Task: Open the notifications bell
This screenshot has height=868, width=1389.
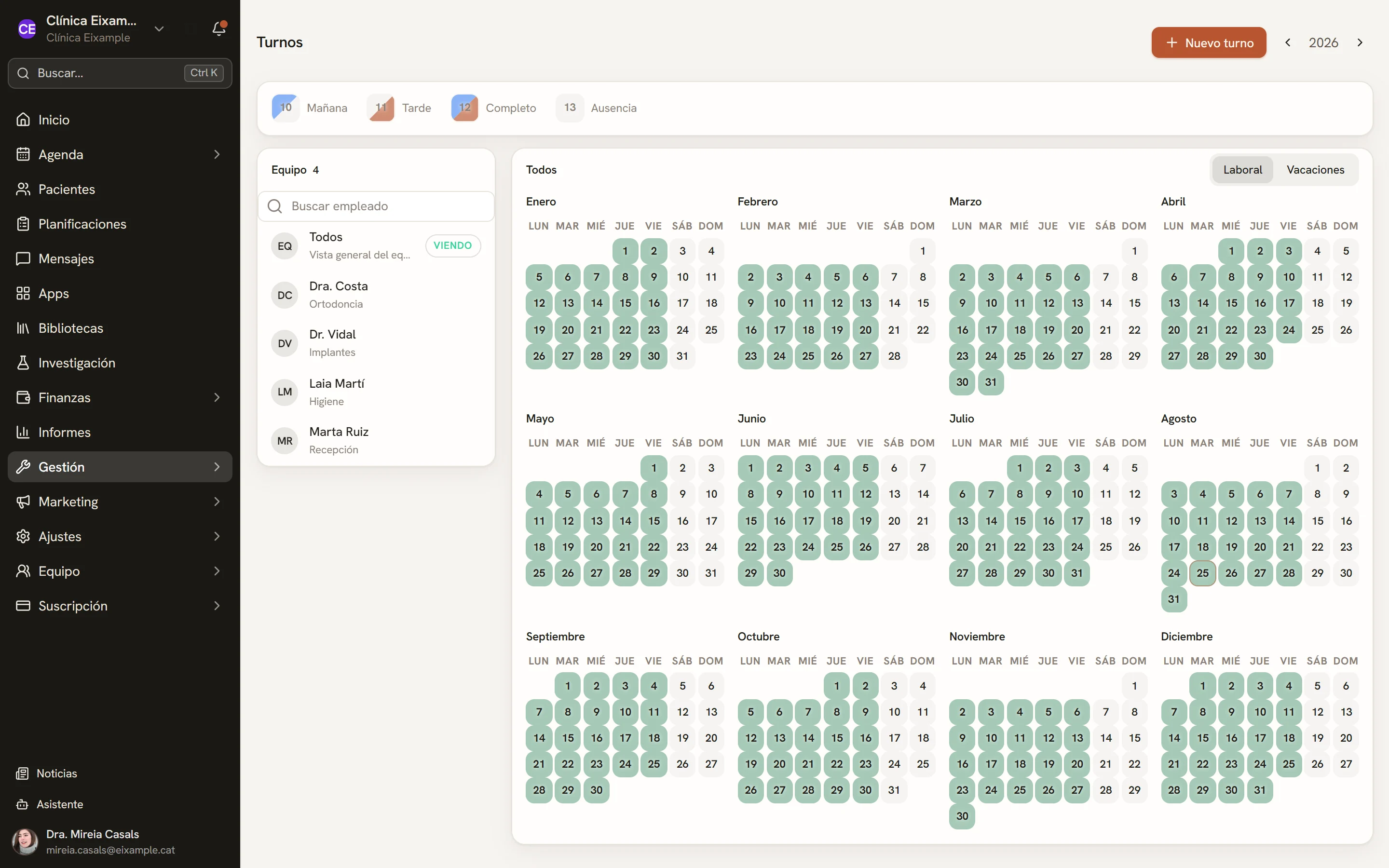Action: (x=218, y=28)
